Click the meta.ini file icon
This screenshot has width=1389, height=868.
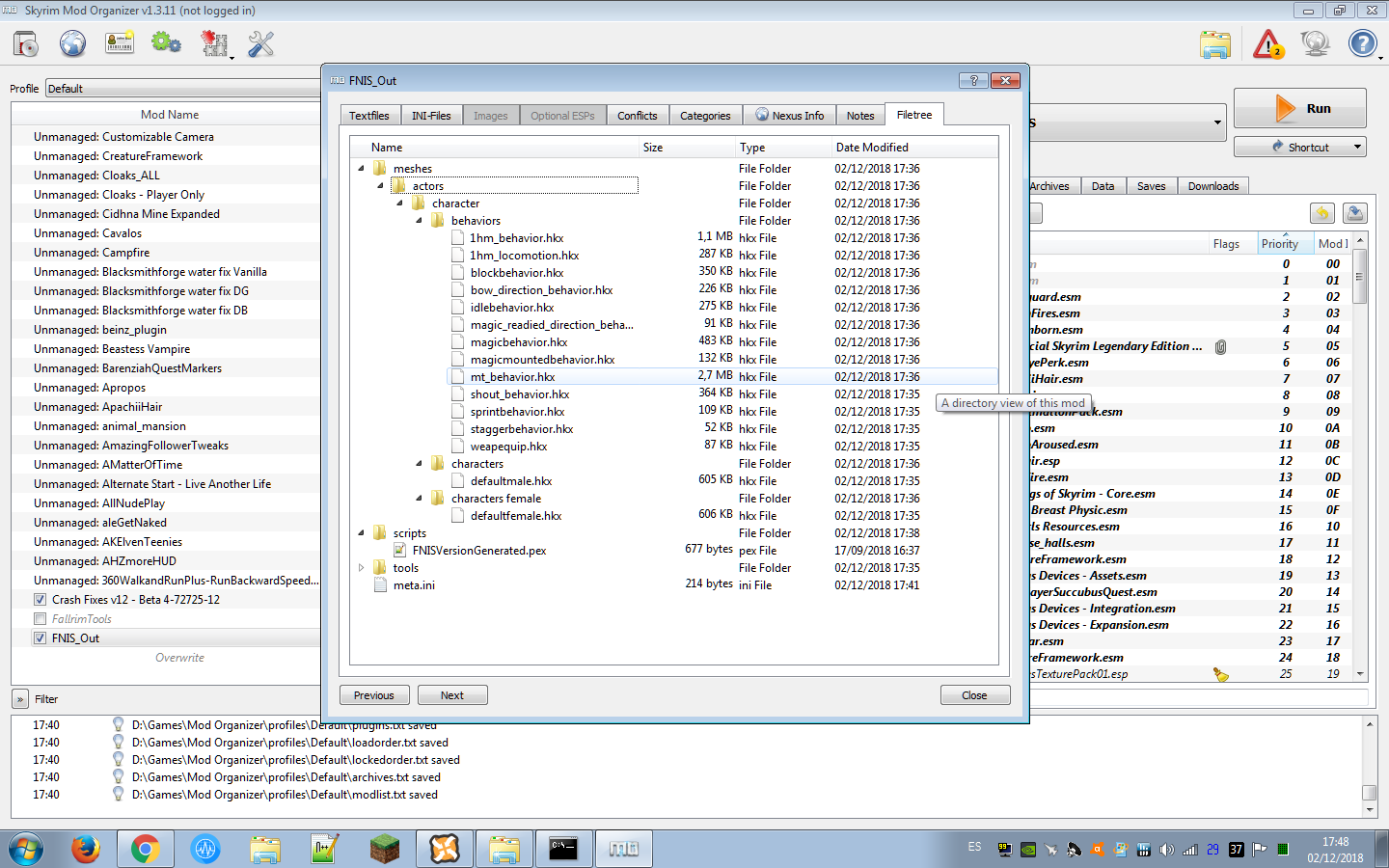380,585
